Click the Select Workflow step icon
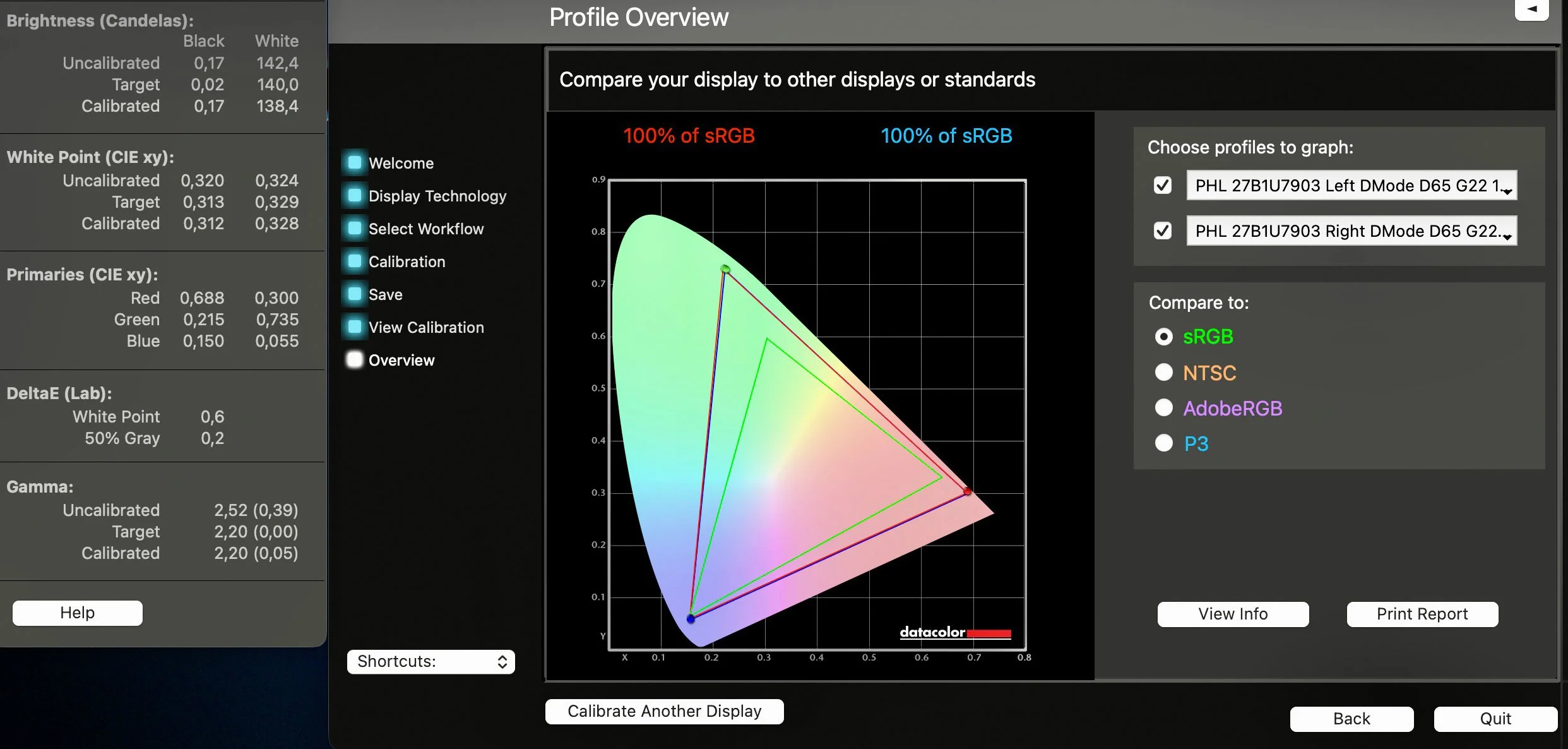The image size is (1568, 749). [355, 229]
